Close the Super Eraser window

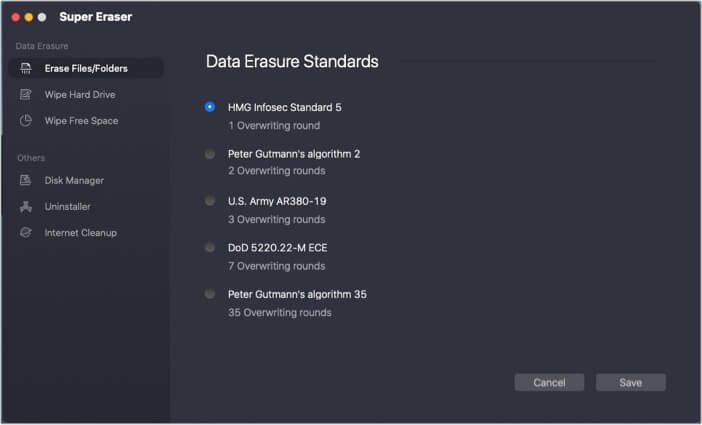[x=16, y=17]
